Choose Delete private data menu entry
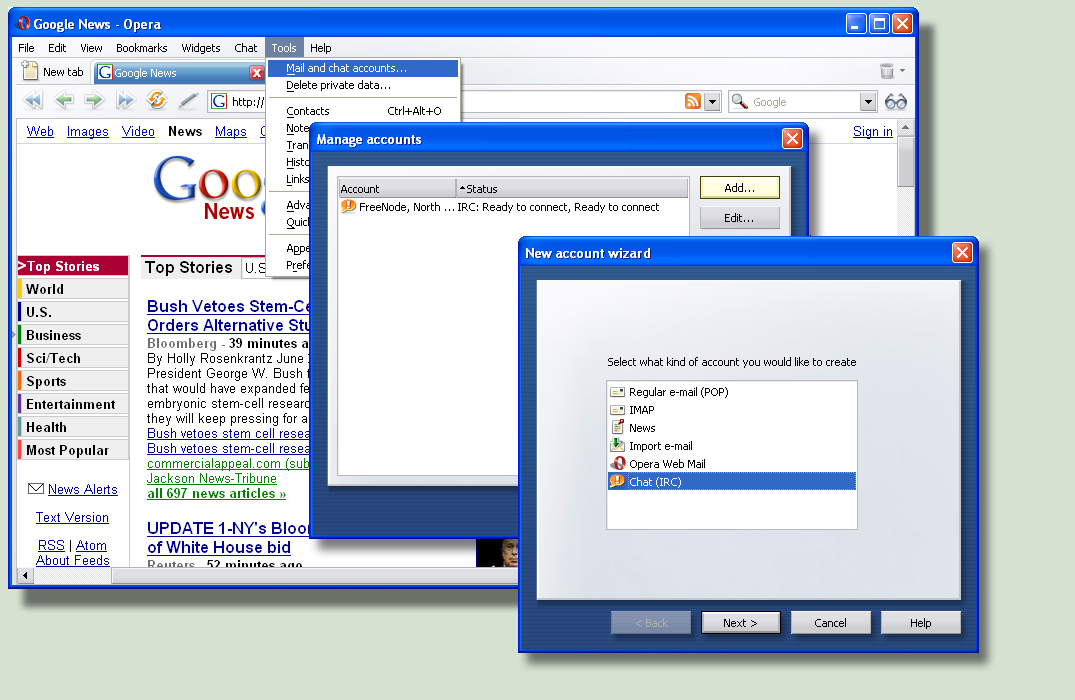Screen dimensions: 1075x700 pos(363,85)
